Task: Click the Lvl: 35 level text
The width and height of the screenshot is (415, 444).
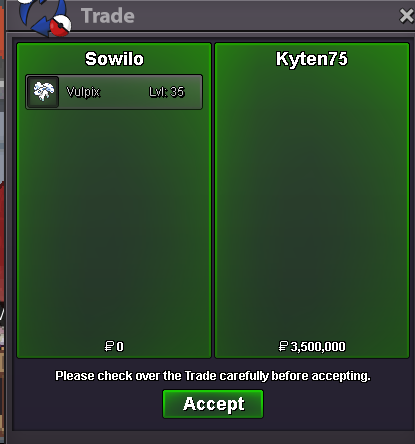Action: pos(166,92)
